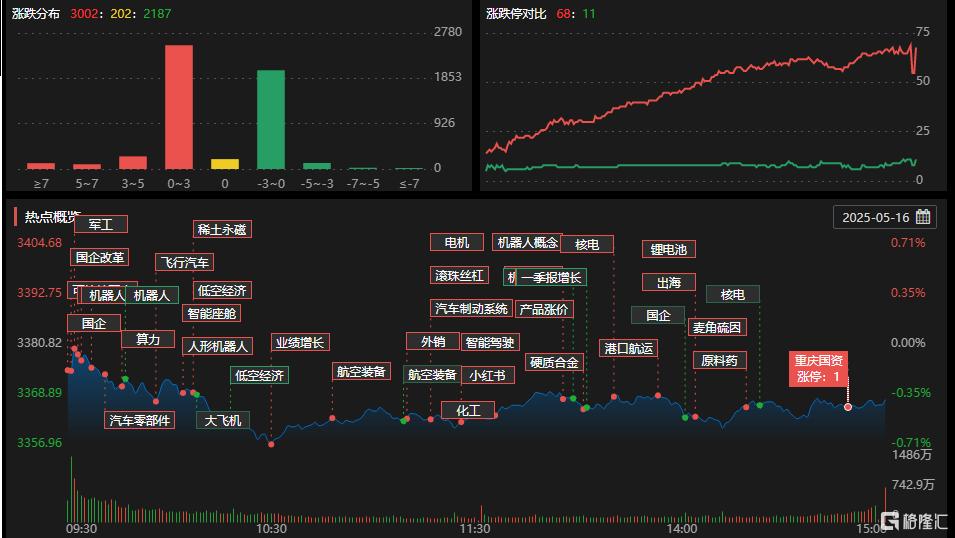
Task: Click the 大飞机 green tag
Action: coord(223,420)
